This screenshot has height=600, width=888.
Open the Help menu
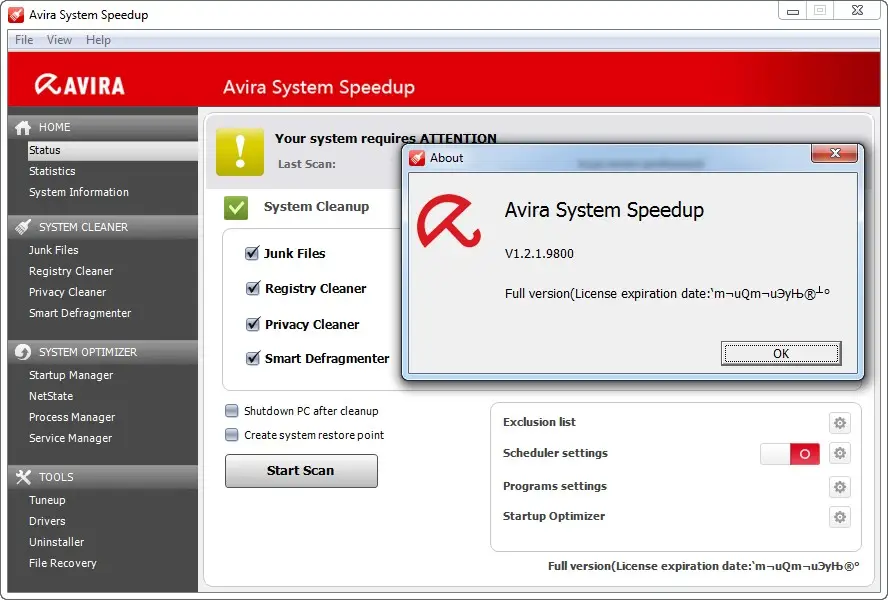click(99, 40)
